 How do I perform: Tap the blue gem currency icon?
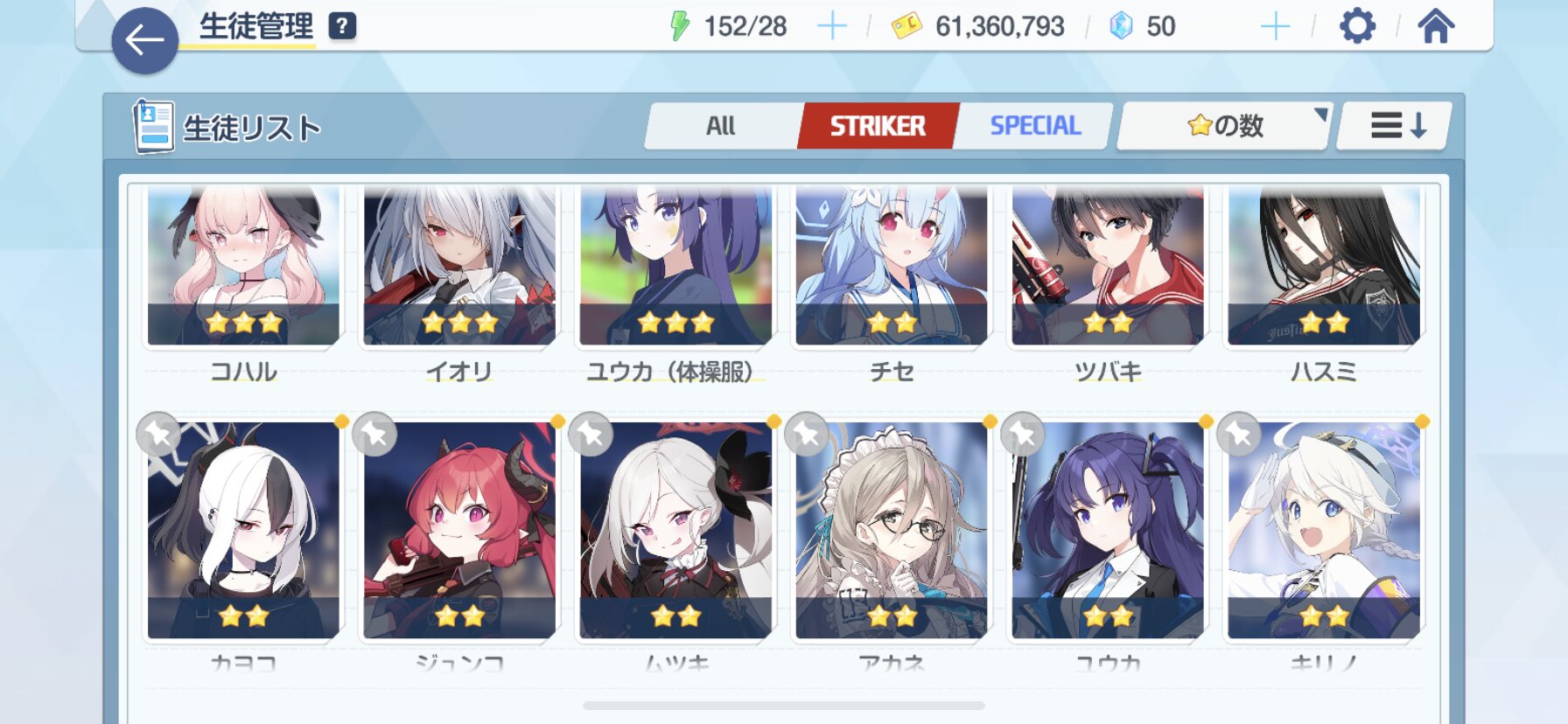pos(1121,26)
